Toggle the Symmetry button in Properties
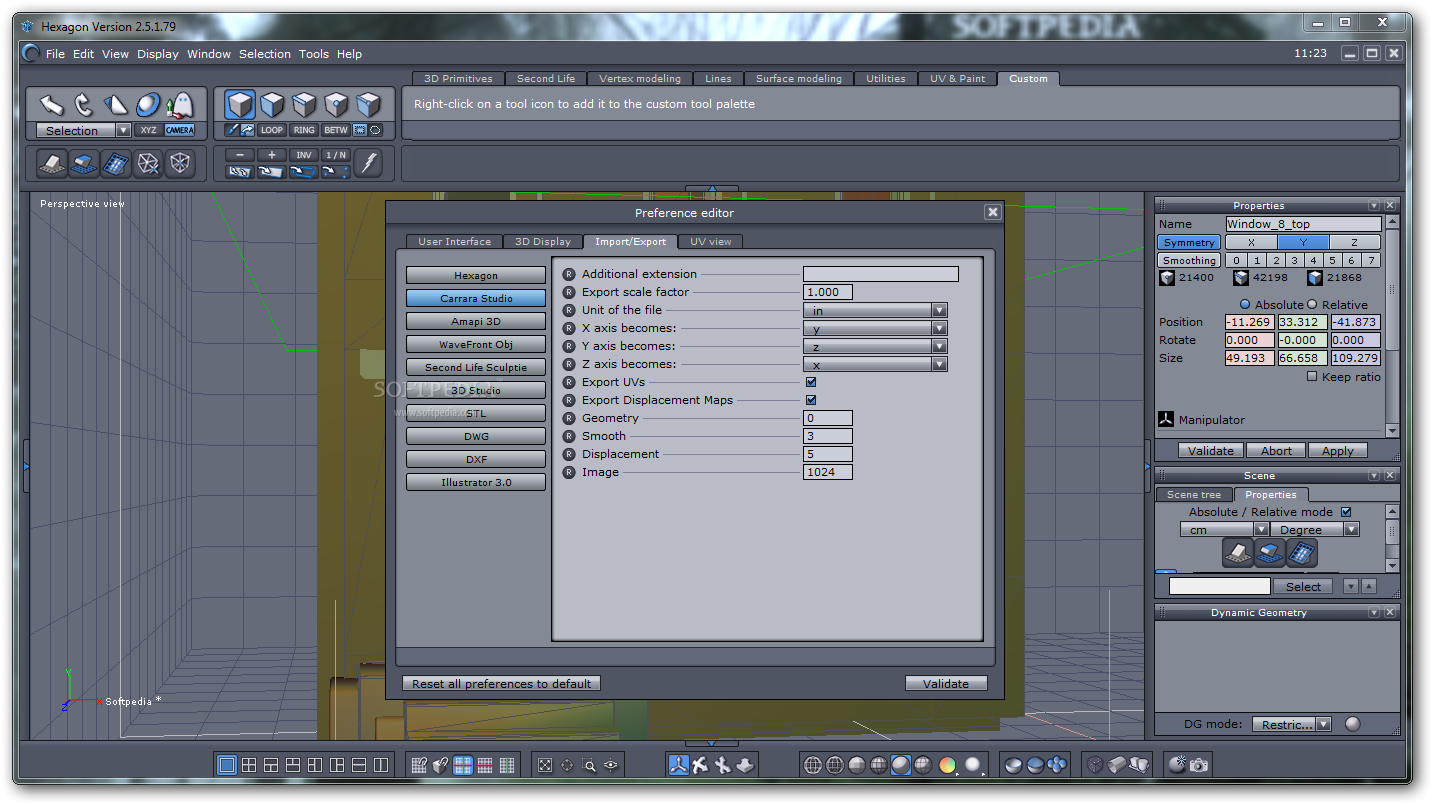The height and width of the screenshot is (805, 1433). pyautogui.click(x=1189, y=242)
